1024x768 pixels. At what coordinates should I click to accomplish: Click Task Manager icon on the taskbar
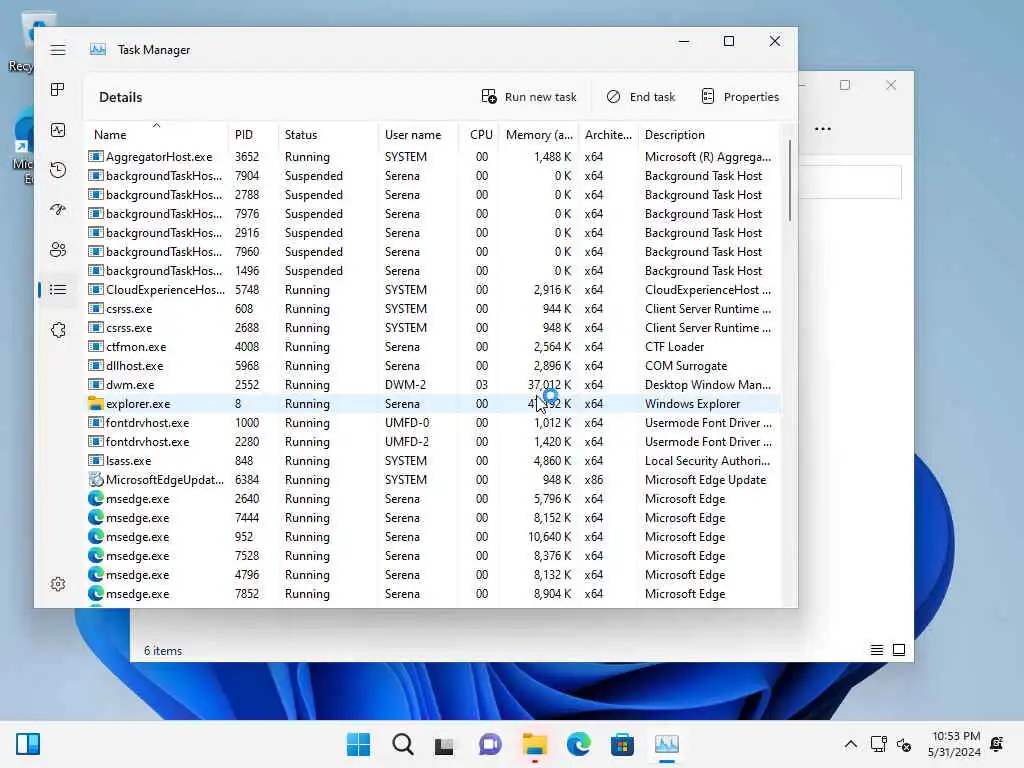tap(666, 744)
